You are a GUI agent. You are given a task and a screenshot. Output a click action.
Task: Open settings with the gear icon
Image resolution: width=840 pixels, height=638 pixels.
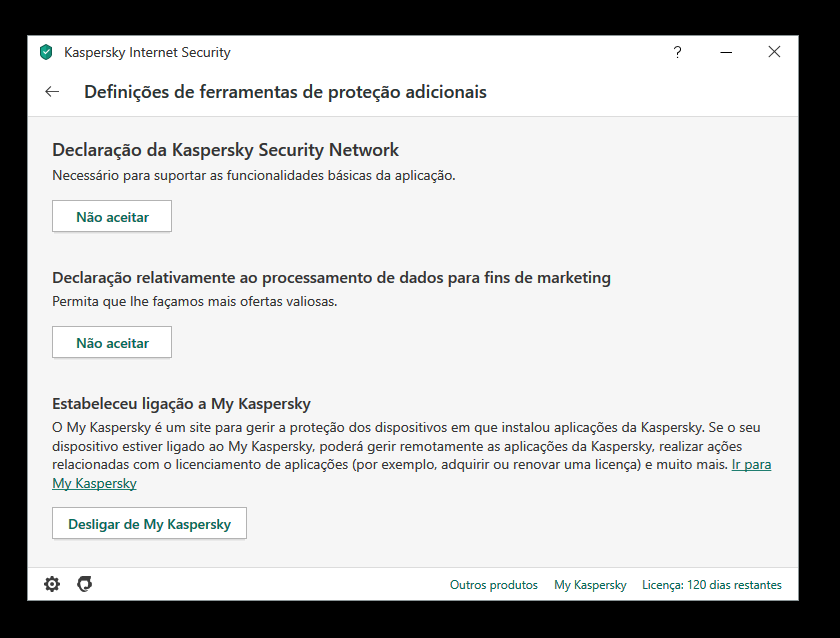pyautogui.click(x=52, y=584)
